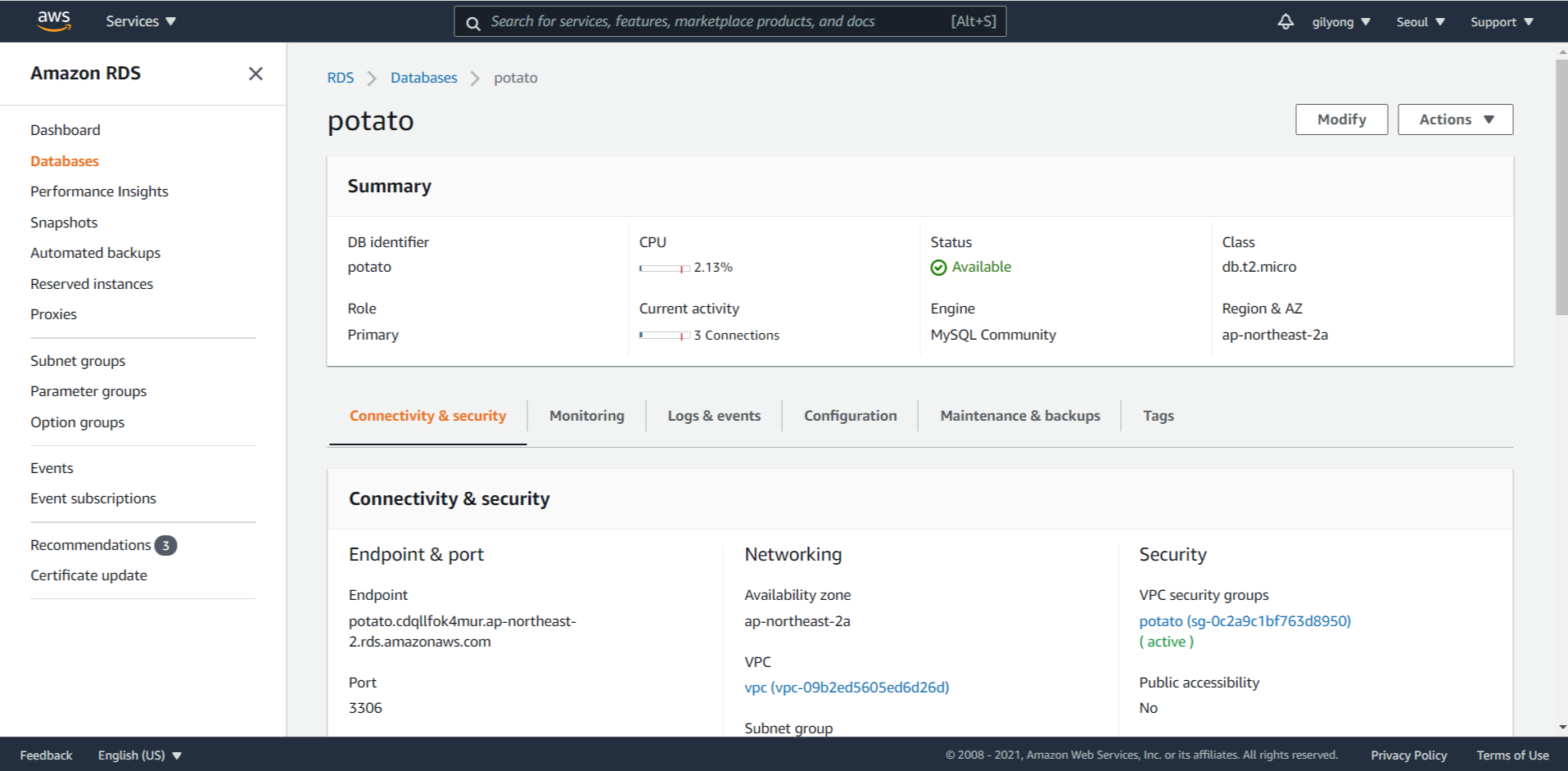
Task: Open Parameter groups sidebar item
Action: coord(88,391)
